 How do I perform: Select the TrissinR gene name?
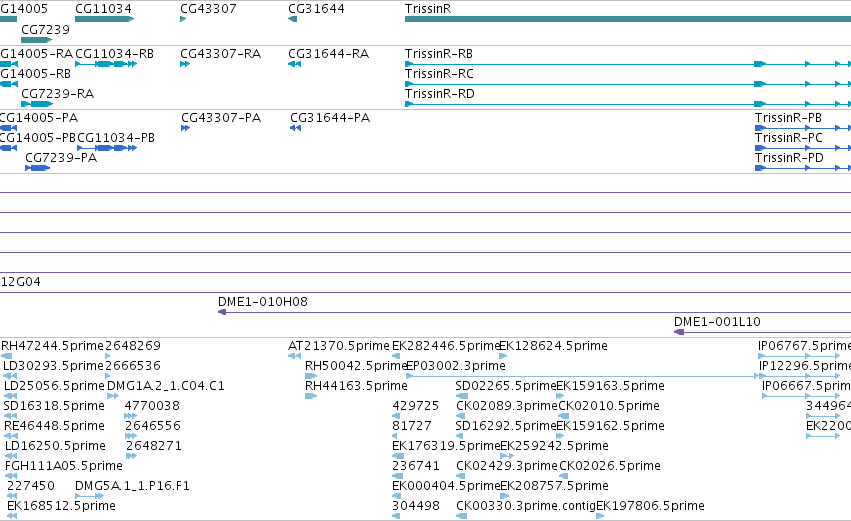click(428, 9)
